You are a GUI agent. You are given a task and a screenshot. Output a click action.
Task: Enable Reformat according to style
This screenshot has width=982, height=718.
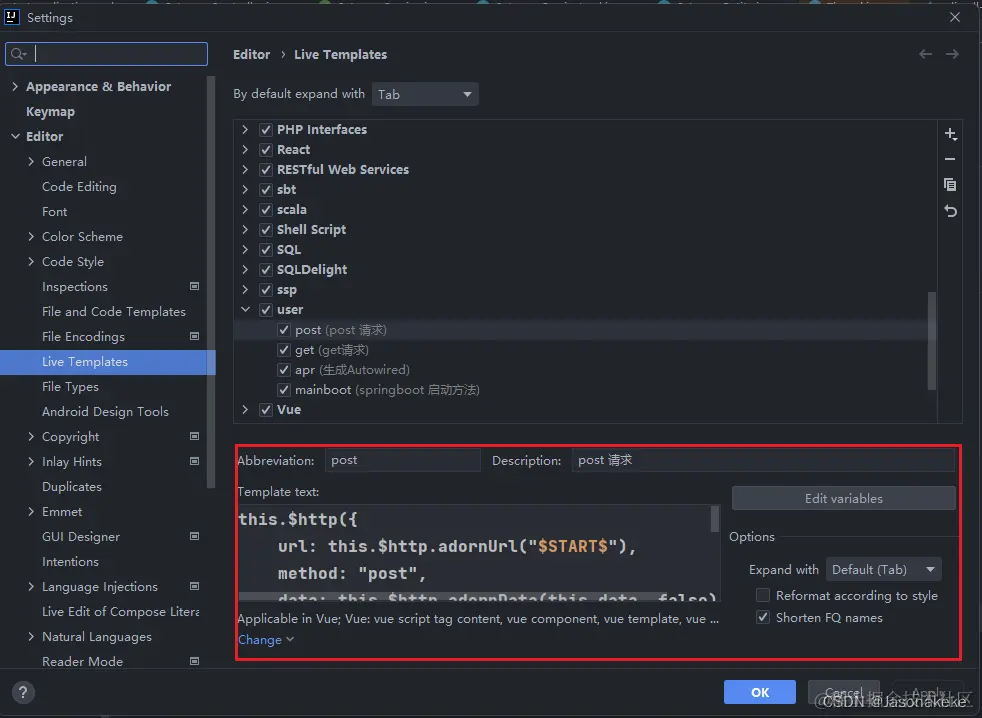pyautogui.click(x=763, y=595)
